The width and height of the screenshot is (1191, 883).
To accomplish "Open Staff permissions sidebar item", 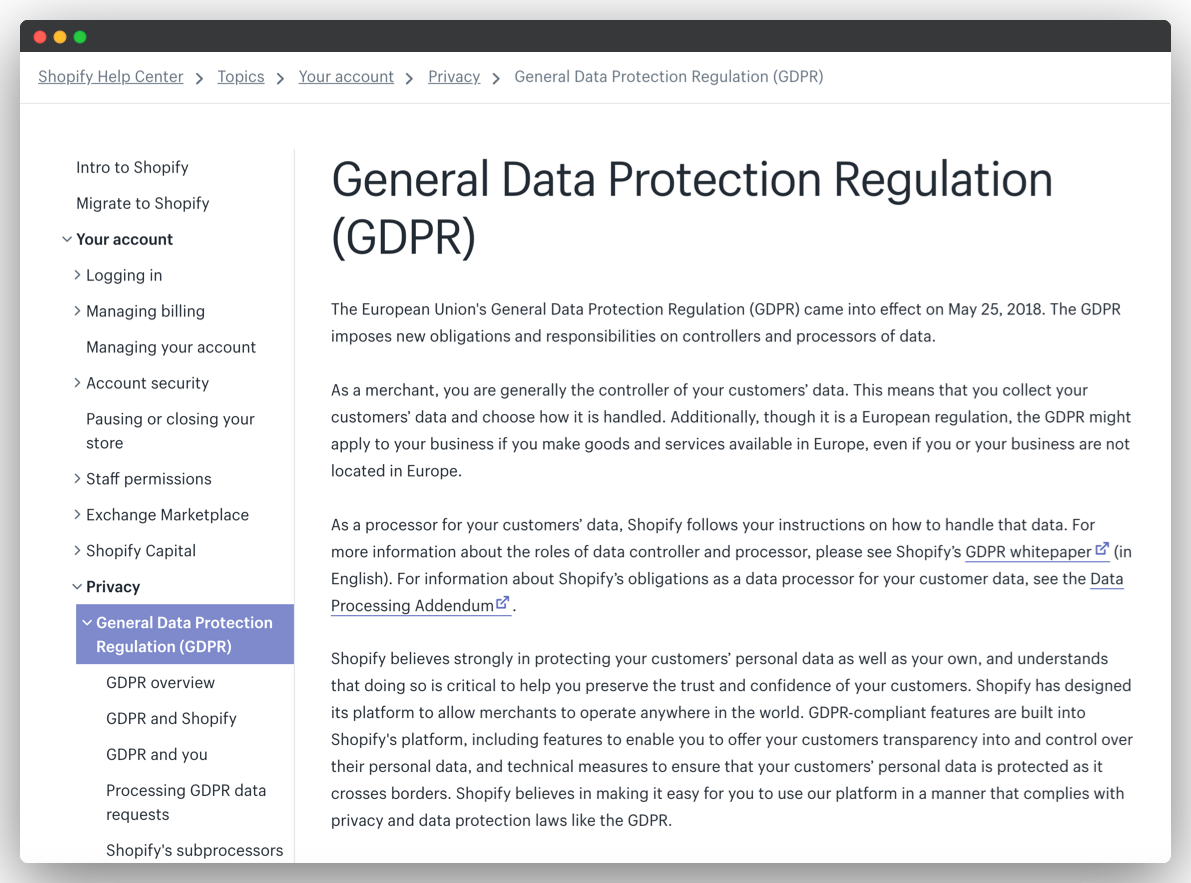I will (x=149, y=479).
